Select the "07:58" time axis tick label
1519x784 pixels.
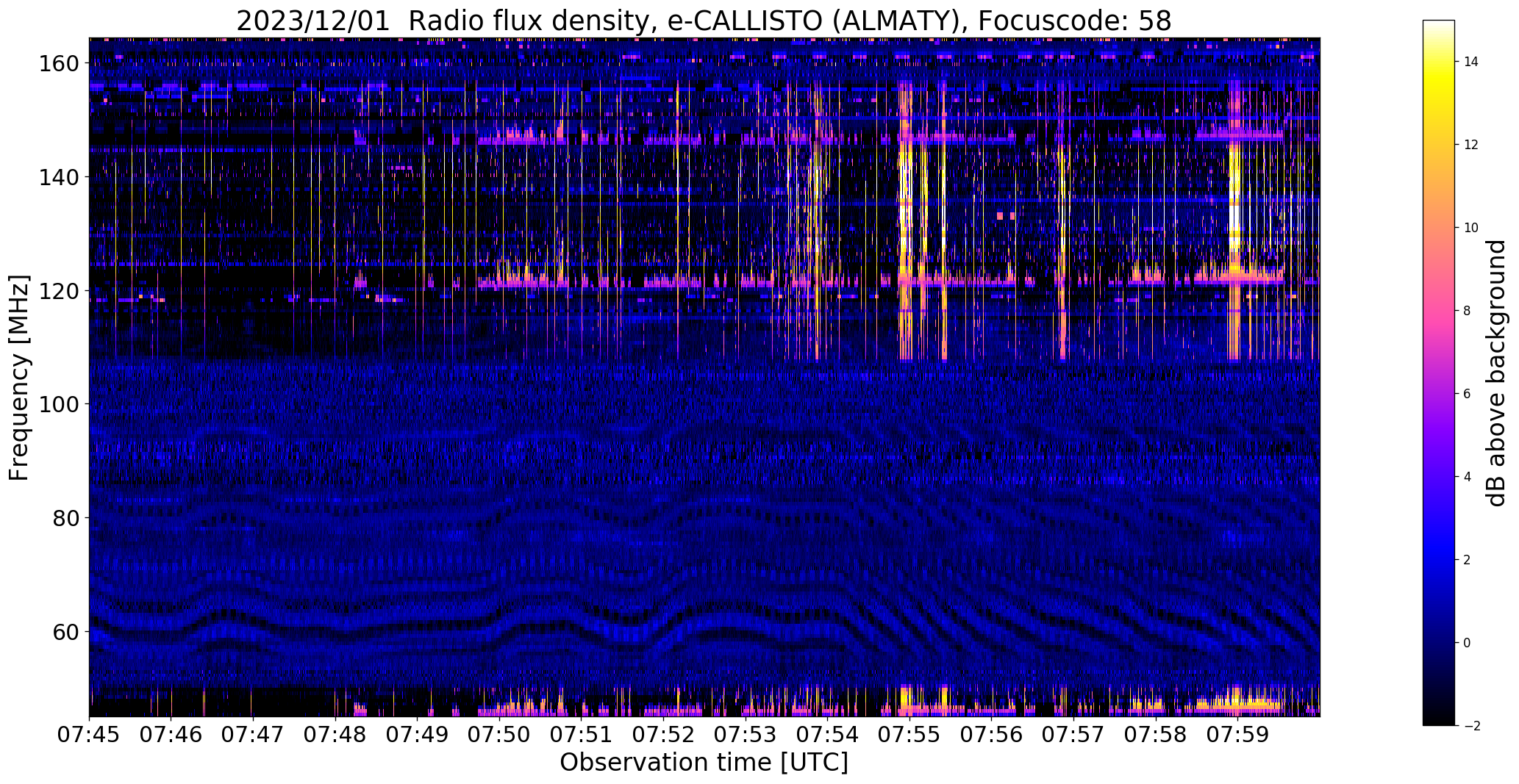(1156, 734)
